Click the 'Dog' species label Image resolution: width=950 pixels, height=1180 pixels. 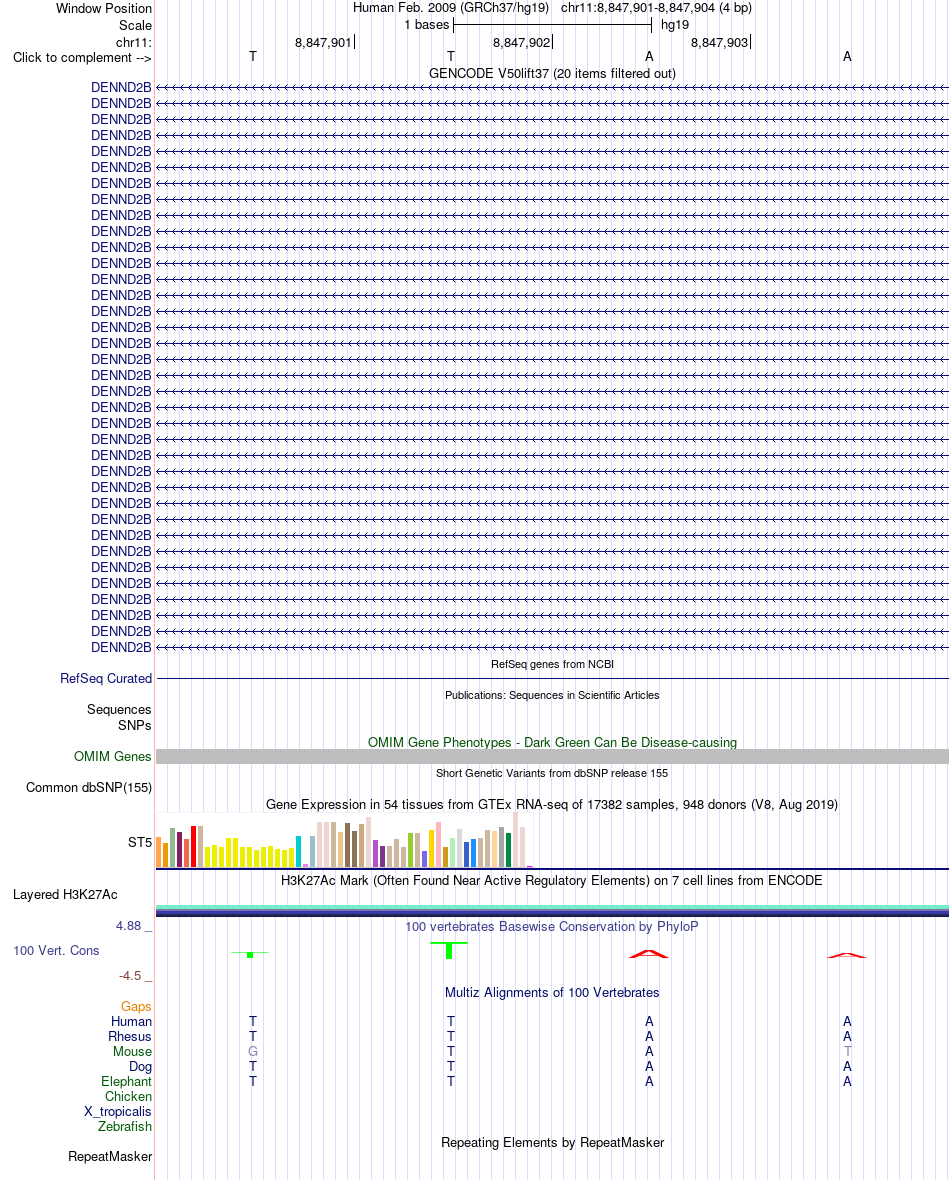[x=140, y=1066]
